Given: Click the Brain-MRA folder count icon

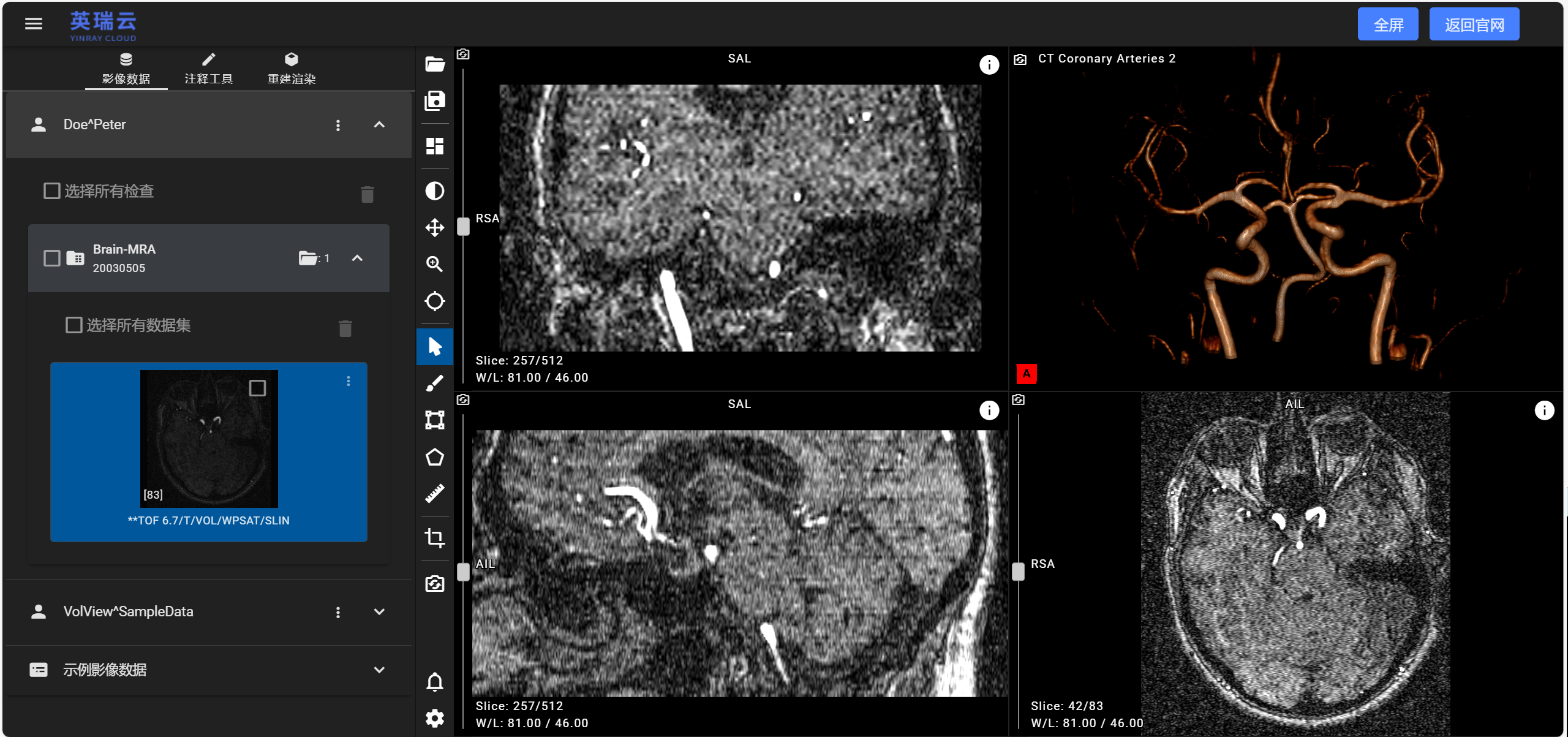Looking at the screenshot, I should click(x=308, y=259).
